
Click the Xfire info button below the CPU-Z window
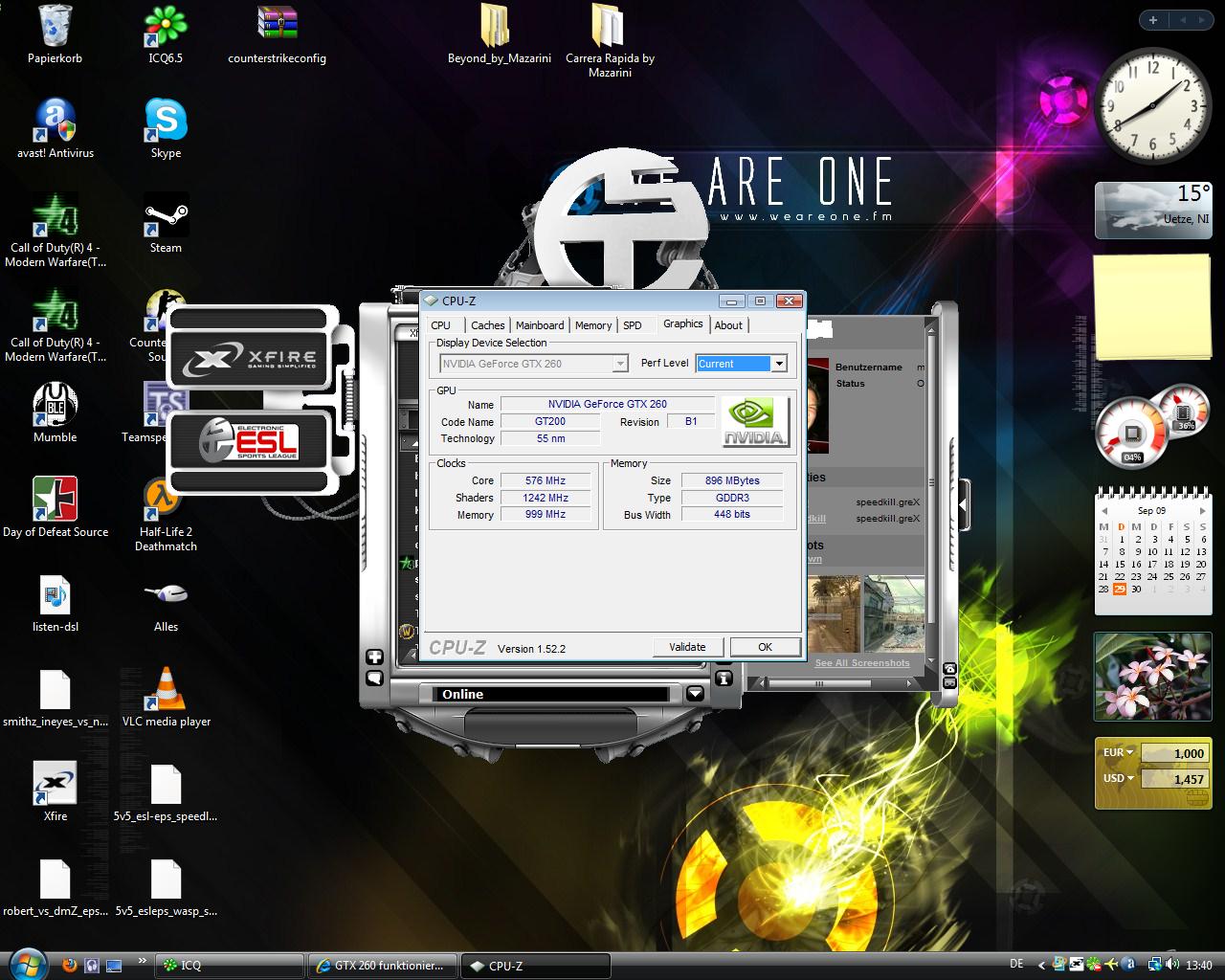724,678
